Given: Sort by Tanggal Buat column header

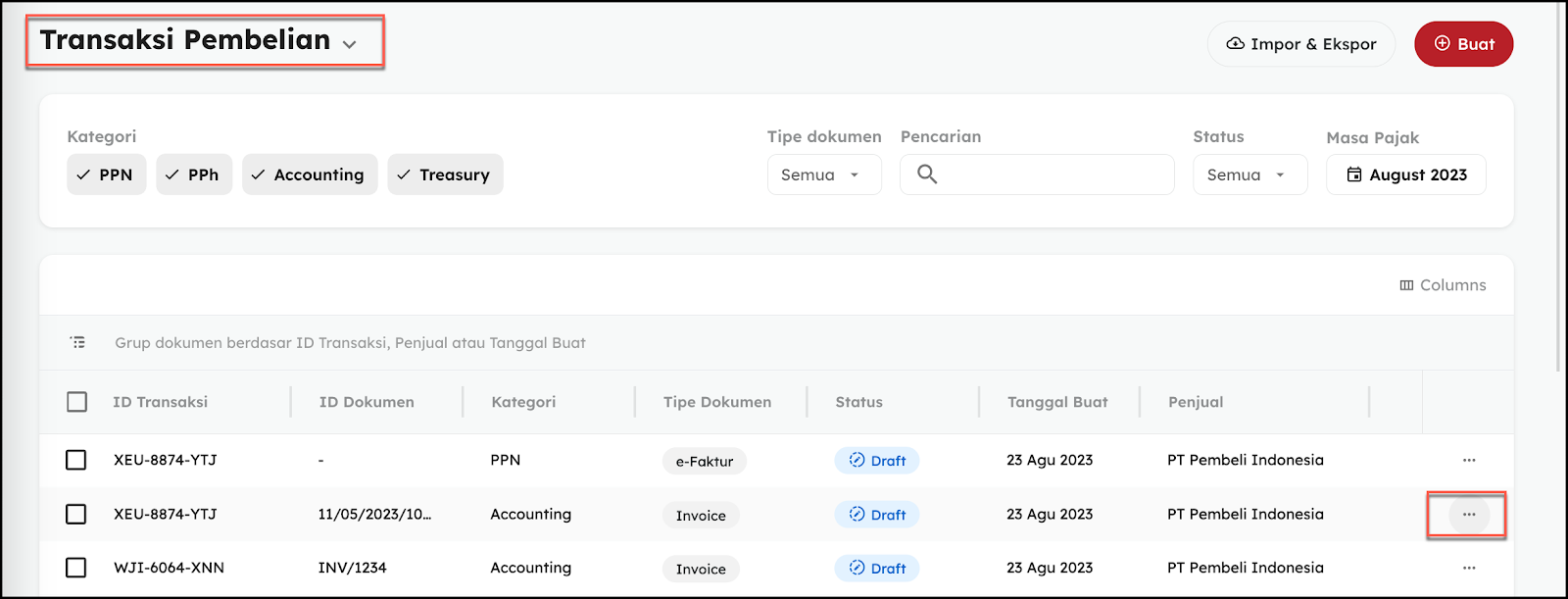Looking at the screenshot, I should (1057, 402).
